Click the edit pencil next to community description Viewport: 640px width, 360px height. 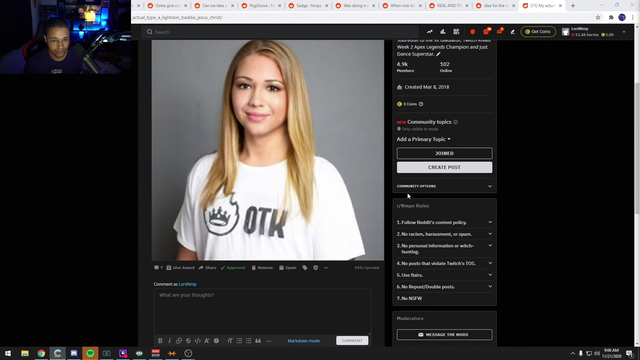pos(438,54)
